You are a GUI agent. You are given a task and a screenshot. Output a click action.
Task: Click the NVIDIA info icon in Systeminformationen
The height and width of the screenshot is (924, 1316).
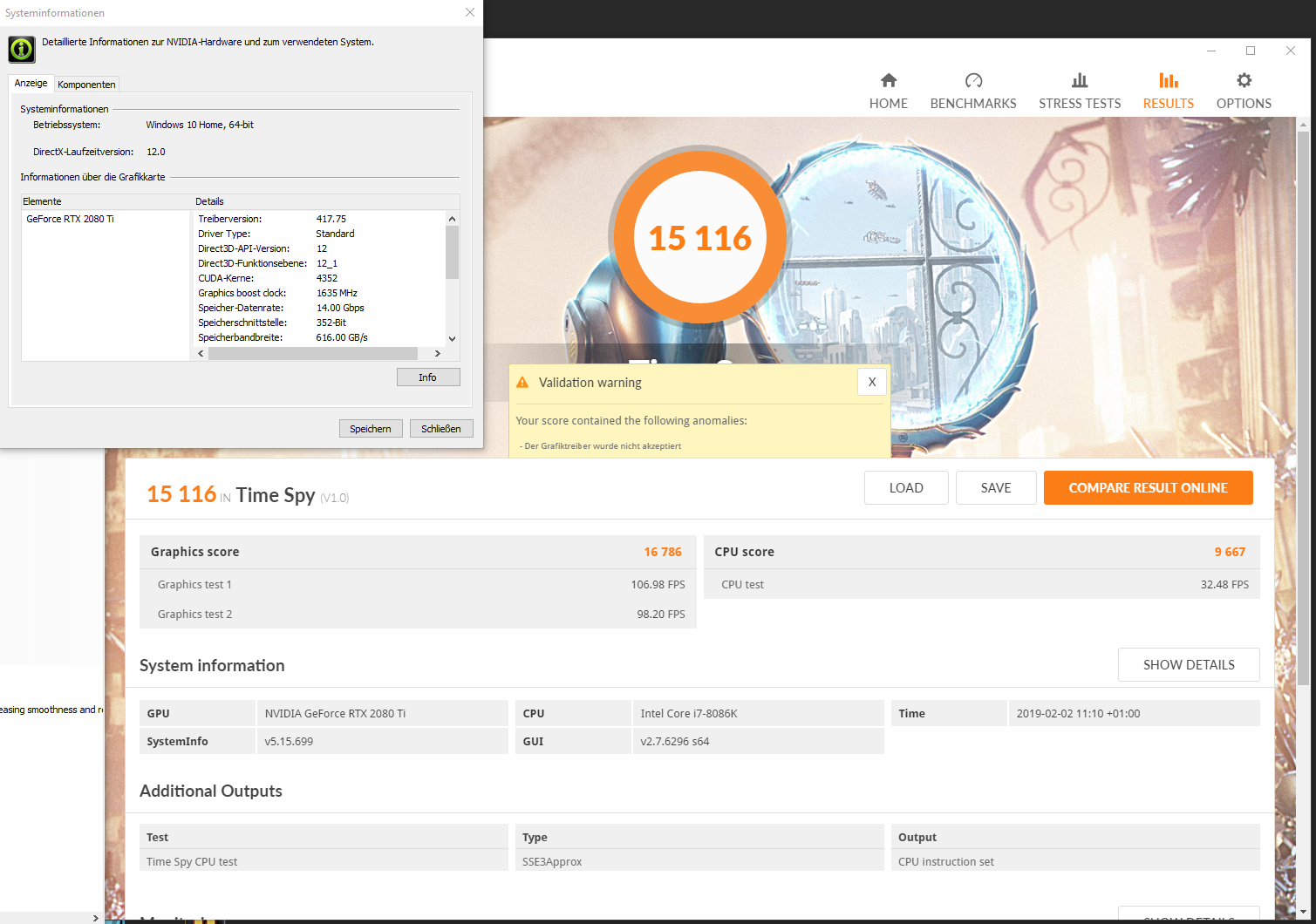click(22, 50)
